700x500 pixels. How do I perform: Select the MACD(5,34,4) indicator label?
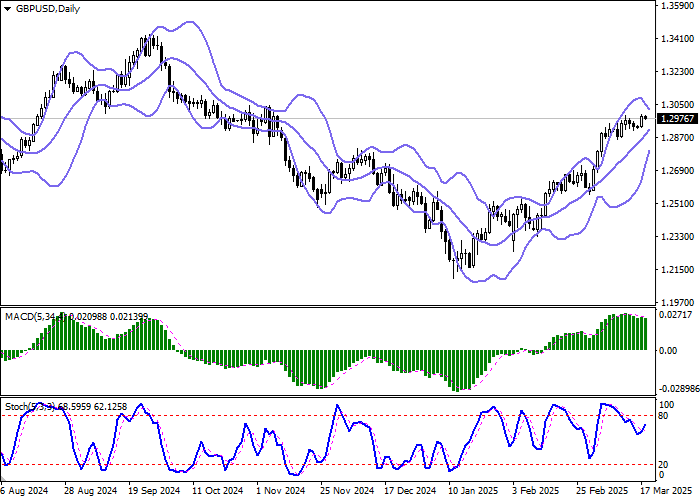click(x=36, y=317)
